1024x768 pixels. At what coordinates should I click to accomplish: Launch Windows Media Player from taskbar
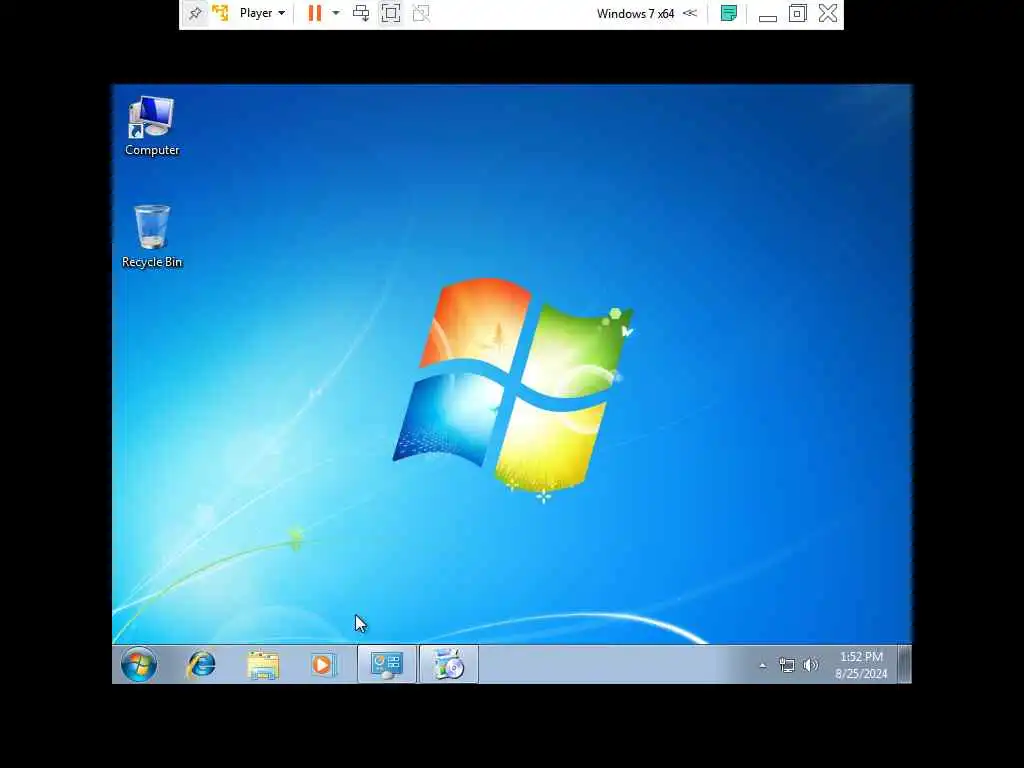coord(323,665)
